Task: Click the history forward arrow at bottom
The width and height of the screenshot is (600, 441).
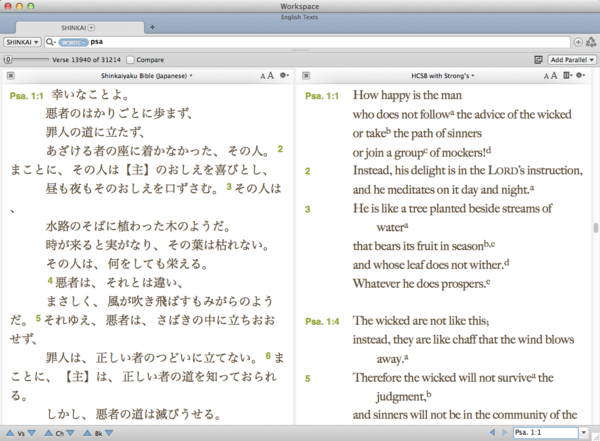Action: [x=504, y=433]
